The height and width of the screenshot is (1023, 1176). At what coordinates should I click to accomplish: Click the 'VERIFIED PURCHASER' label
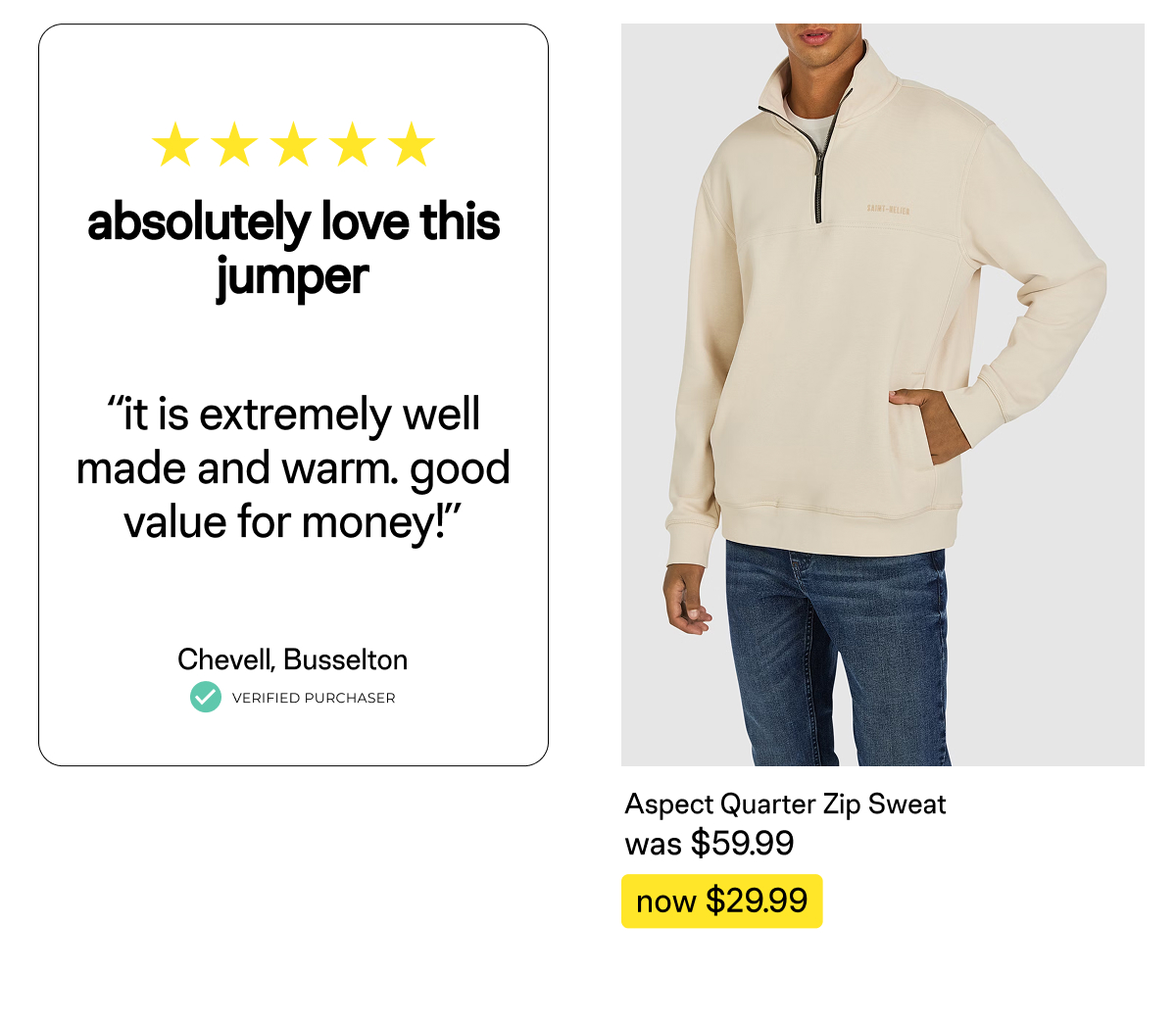tap(314, 698)
